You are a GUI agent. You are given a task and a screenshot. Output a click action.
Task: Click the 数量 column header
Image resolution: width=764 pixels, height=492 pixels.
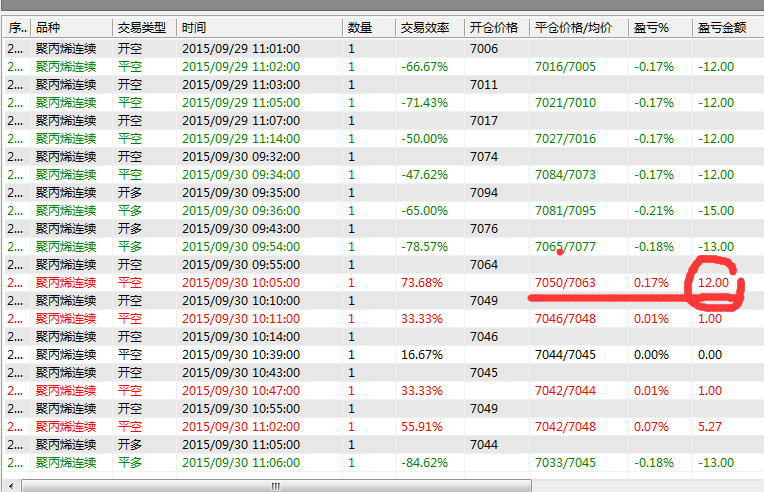pos(360,27)
